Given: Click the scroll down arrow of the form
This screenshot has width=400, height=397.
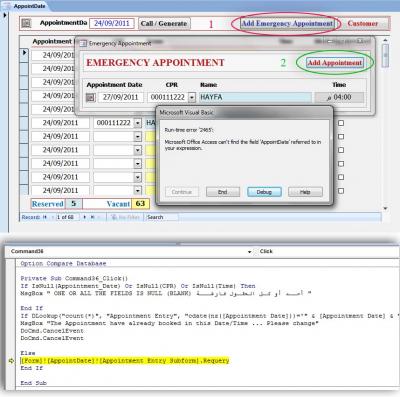Looking at the screenshot, I should 385,209.
